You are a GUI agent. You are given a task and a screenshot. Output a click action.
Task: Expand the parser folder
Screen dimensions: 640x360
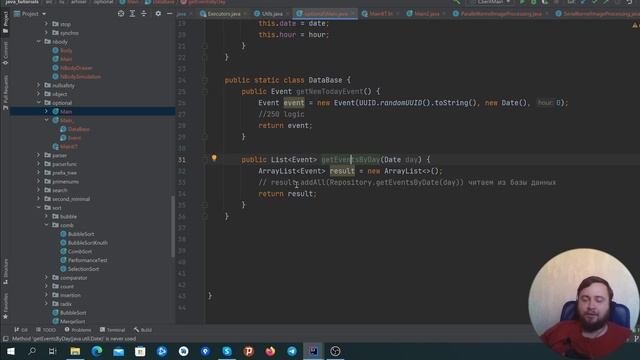pyautogui.click(x=39, y=155)
